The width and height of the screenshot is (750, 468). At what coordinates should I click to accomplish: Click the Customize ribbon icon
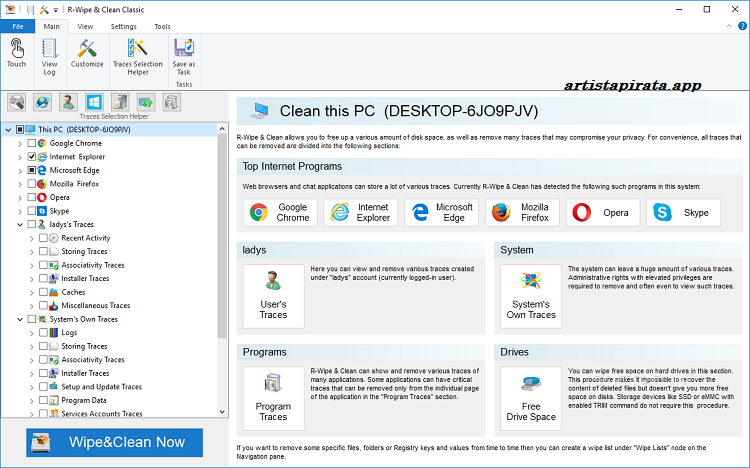(87, 52)
